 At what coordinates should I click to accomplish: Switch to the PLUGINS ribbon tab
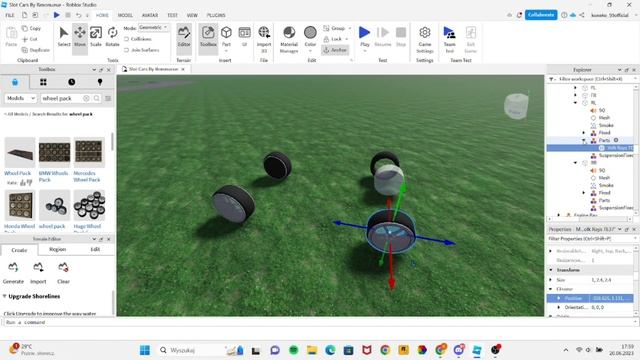216,15
